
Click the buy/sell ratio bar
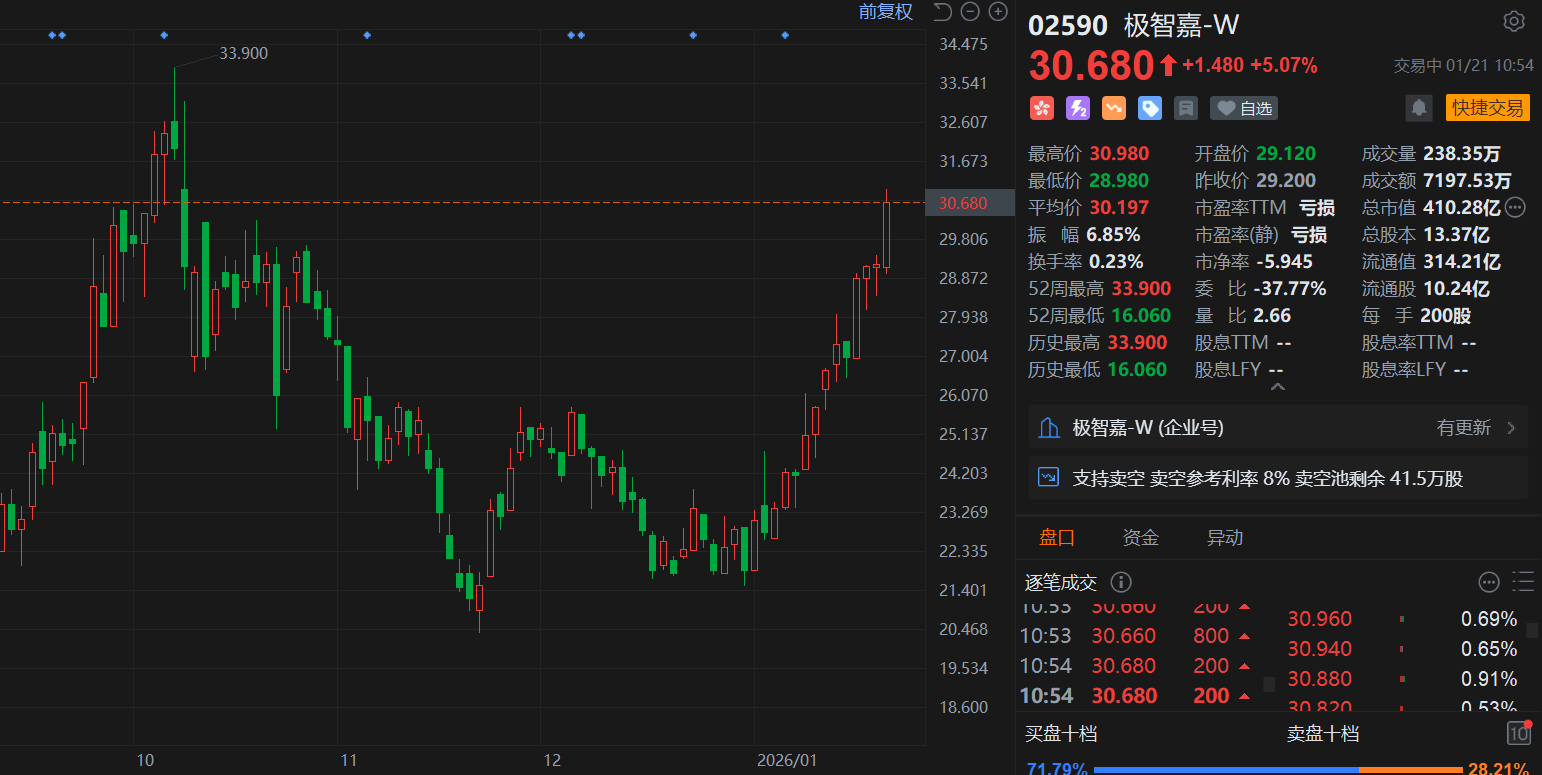(x=1278, y=769)
